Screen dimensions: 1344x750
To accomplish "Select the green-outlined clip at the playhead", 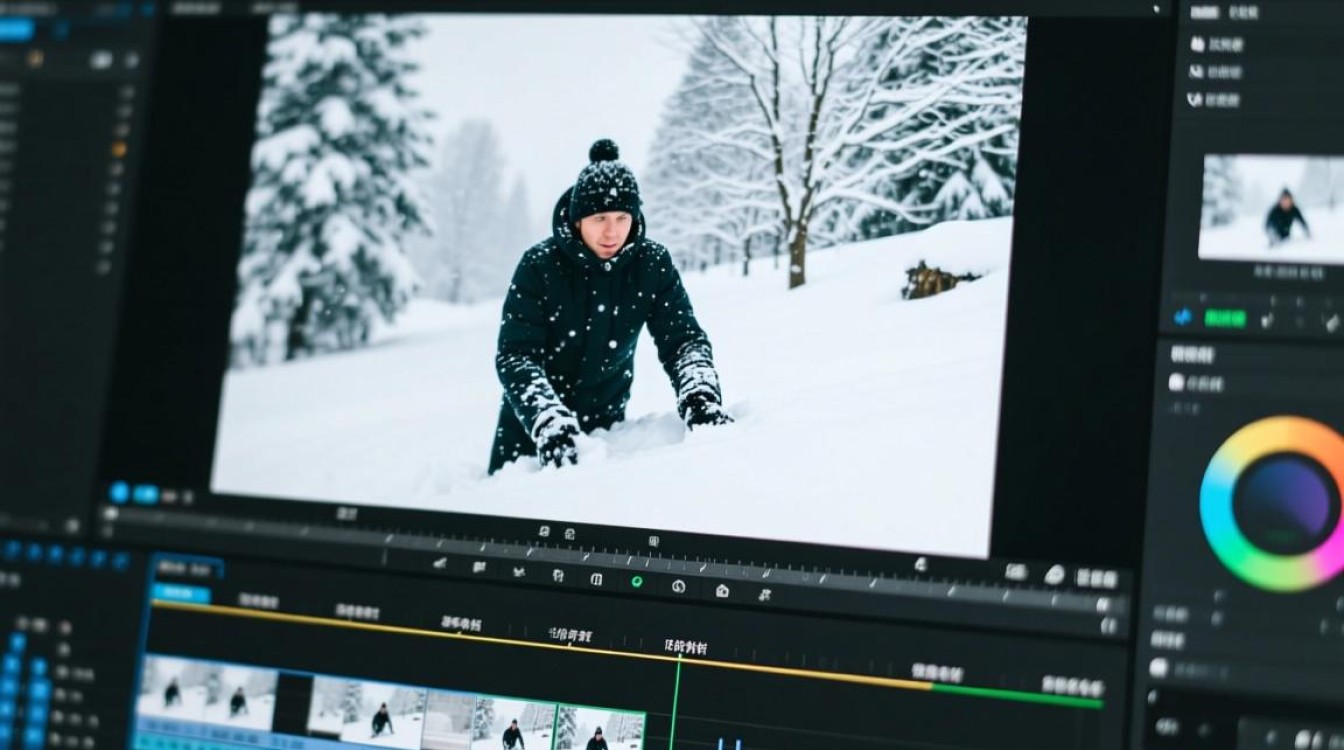I will pyautogui.click(x=598, y=730).
